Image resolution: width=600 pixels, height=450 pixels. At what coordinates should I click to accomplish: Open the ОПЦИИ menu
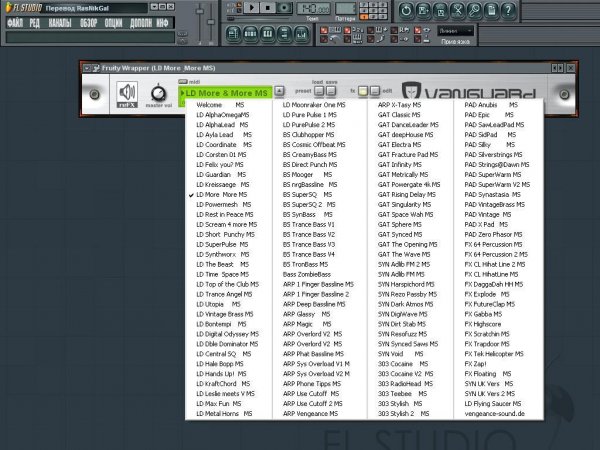tap(114, 23)
